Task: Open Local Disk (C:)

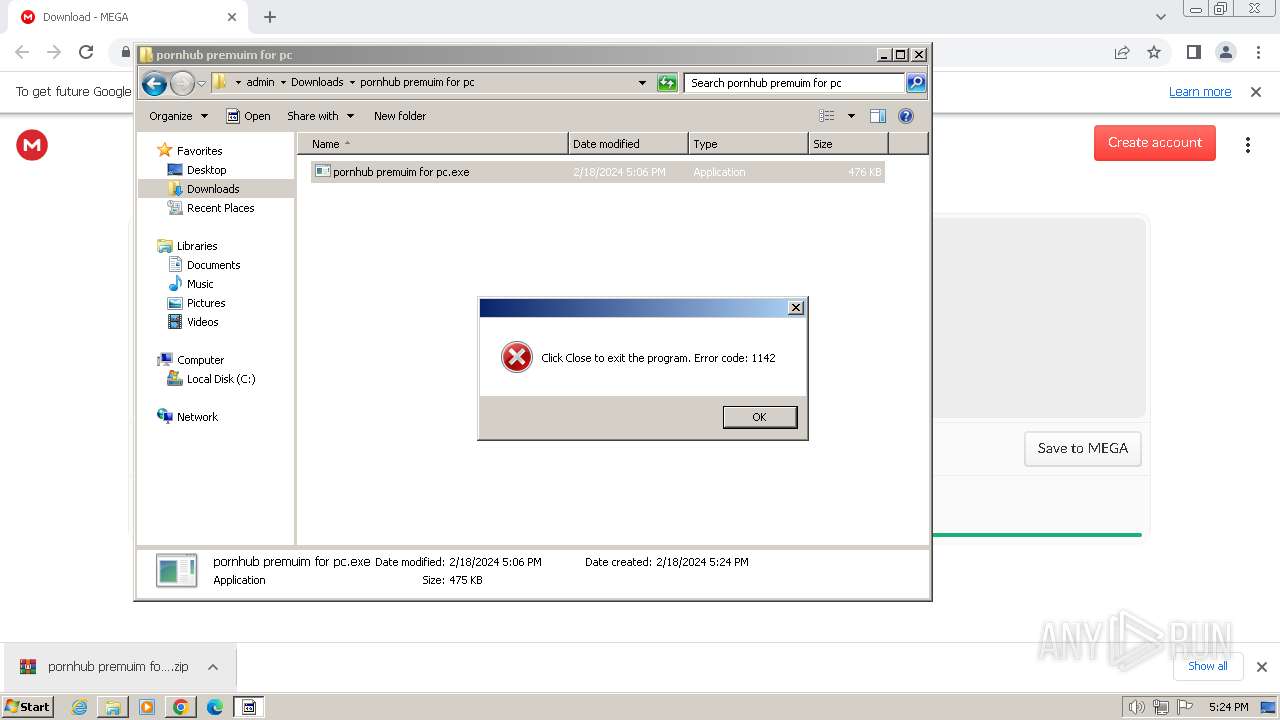Action: [x=221, y=379]
